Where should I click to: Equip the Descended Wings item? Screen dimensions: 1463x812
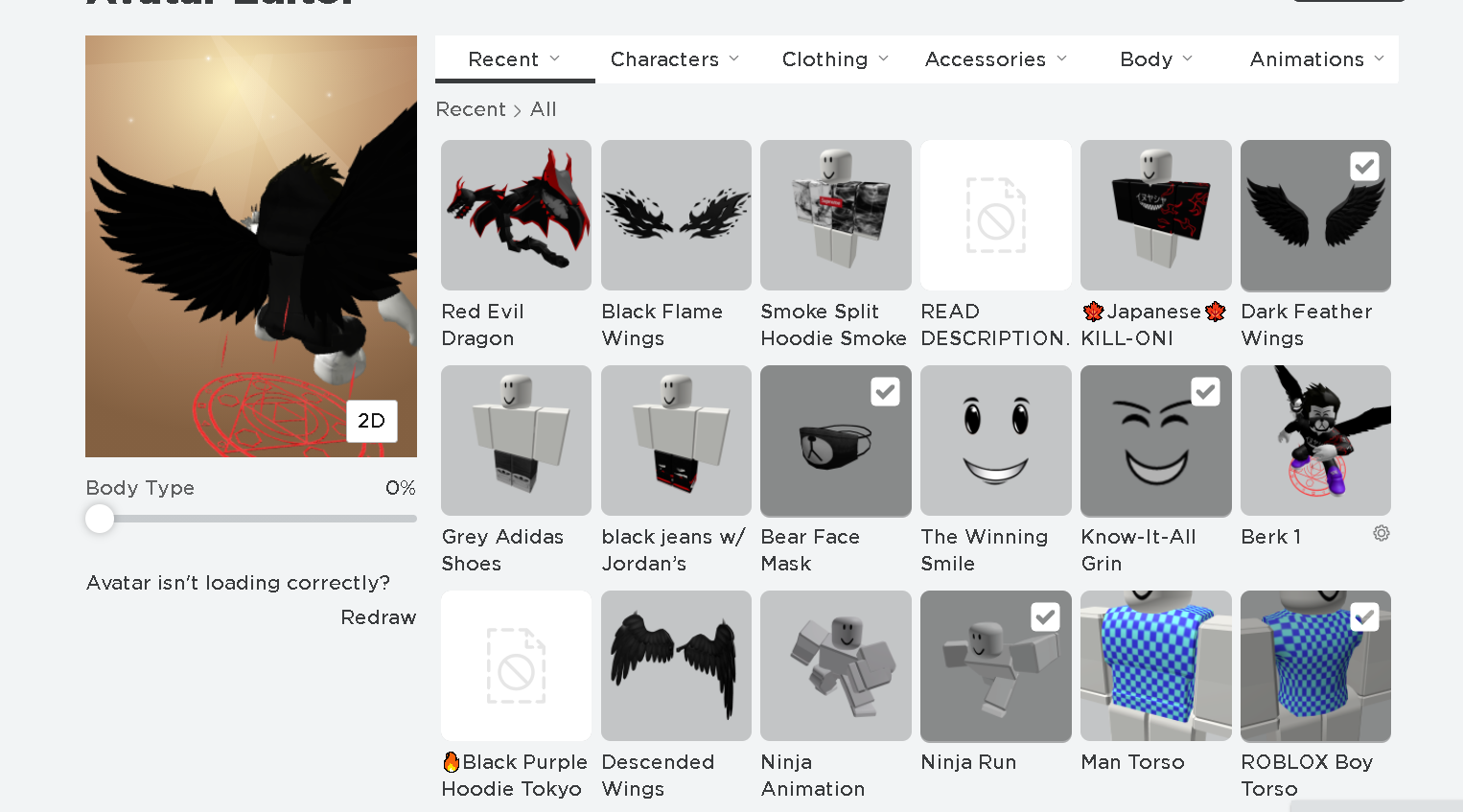point(676,666)
